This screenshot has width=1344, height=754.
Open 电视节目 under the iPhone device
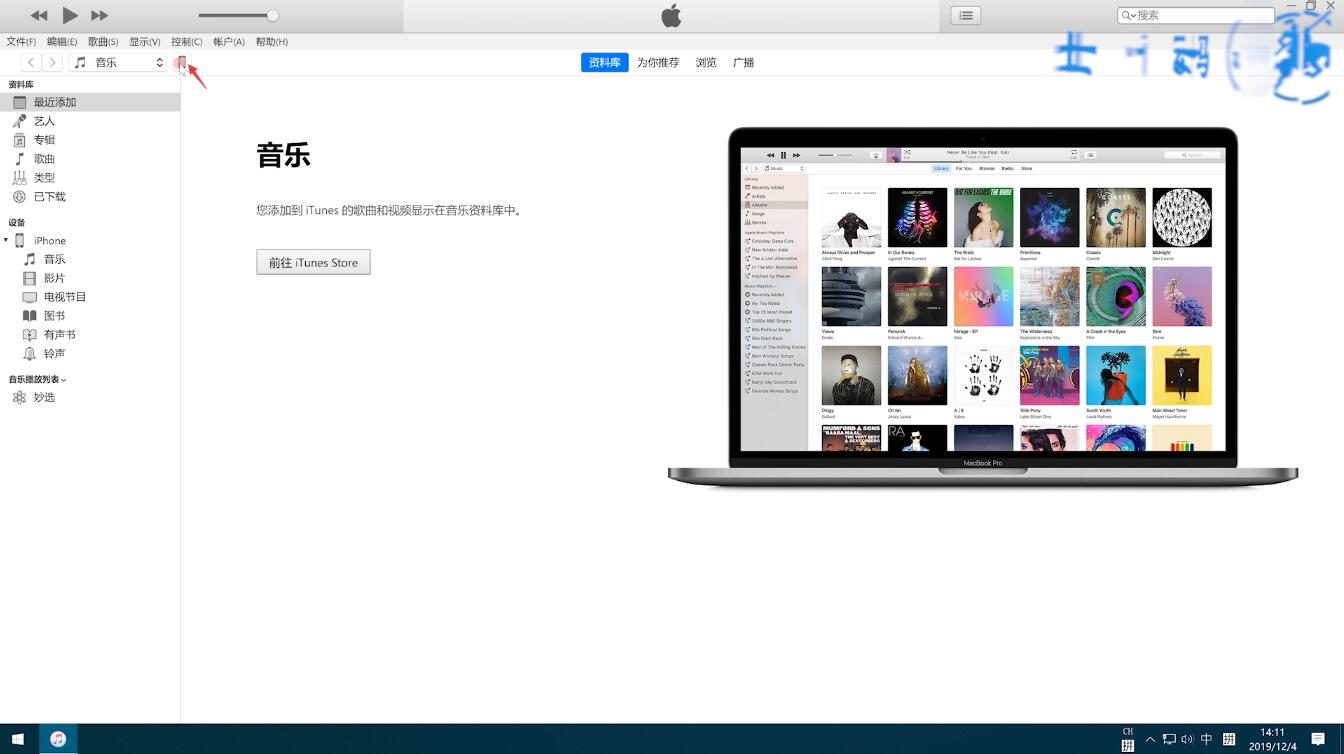point(90,297)
